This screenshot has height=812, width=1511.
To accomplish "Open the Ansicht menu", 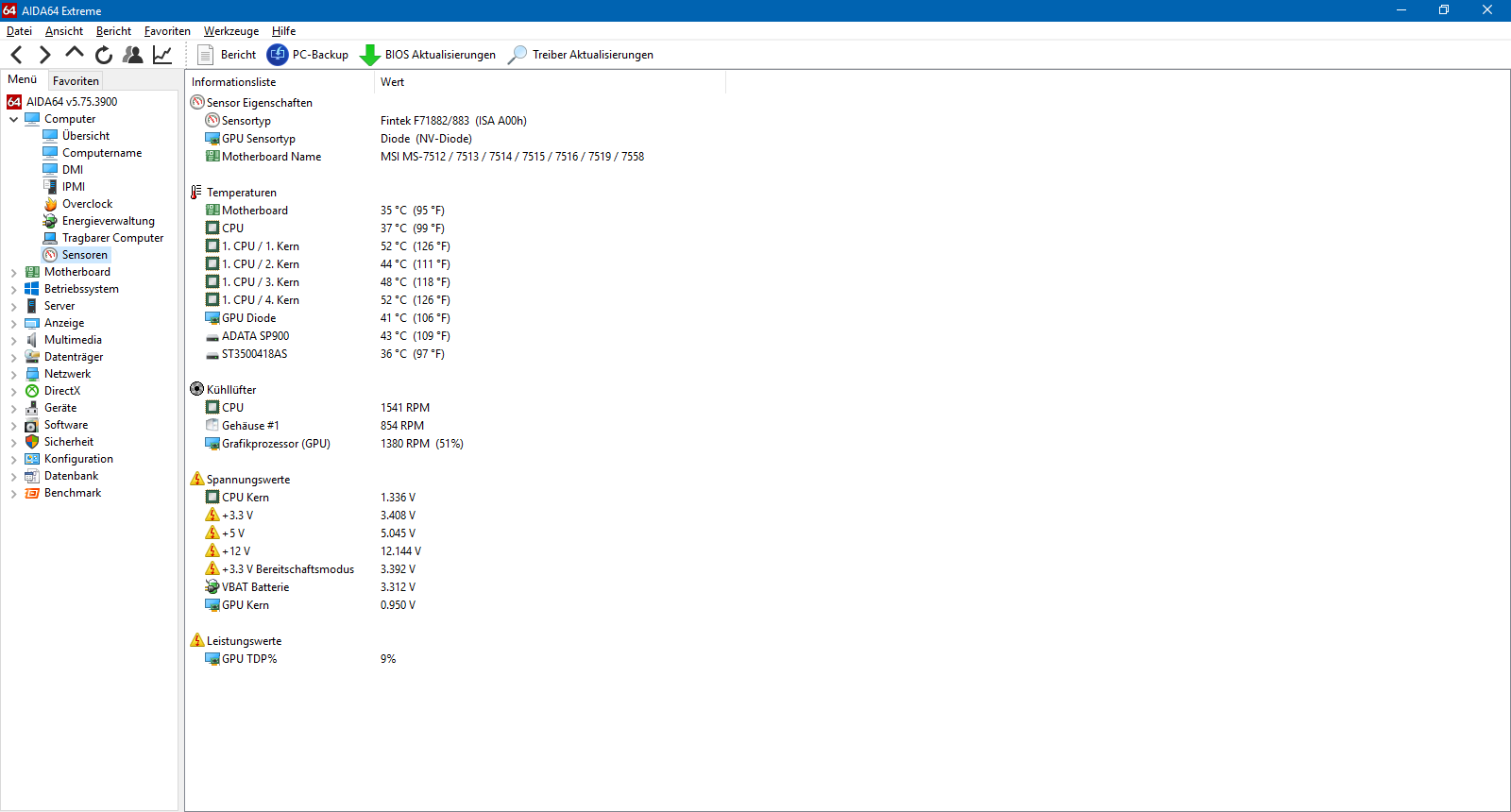I will coord(64,31).
